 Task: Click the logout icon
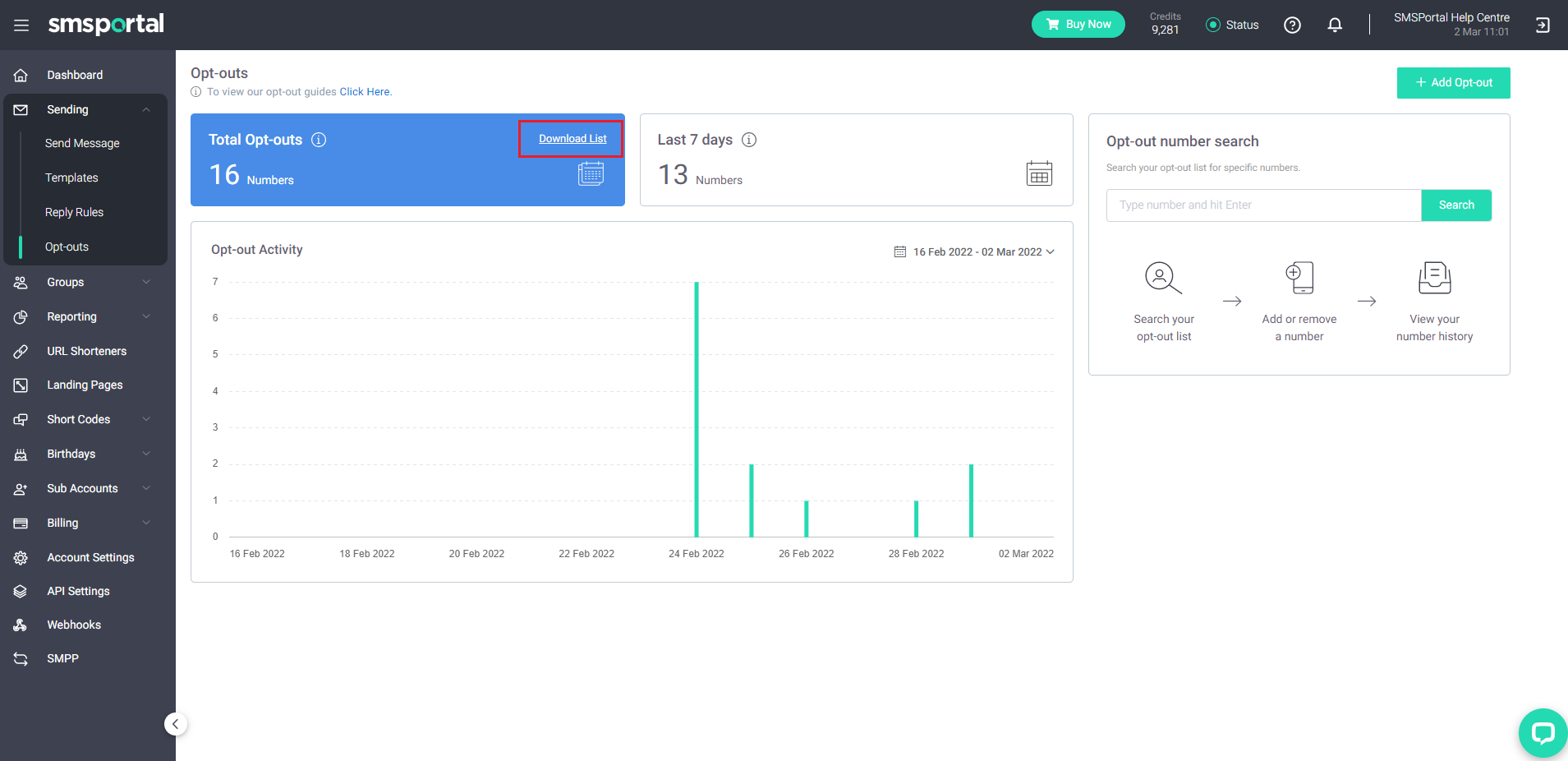click(1543, 25)
